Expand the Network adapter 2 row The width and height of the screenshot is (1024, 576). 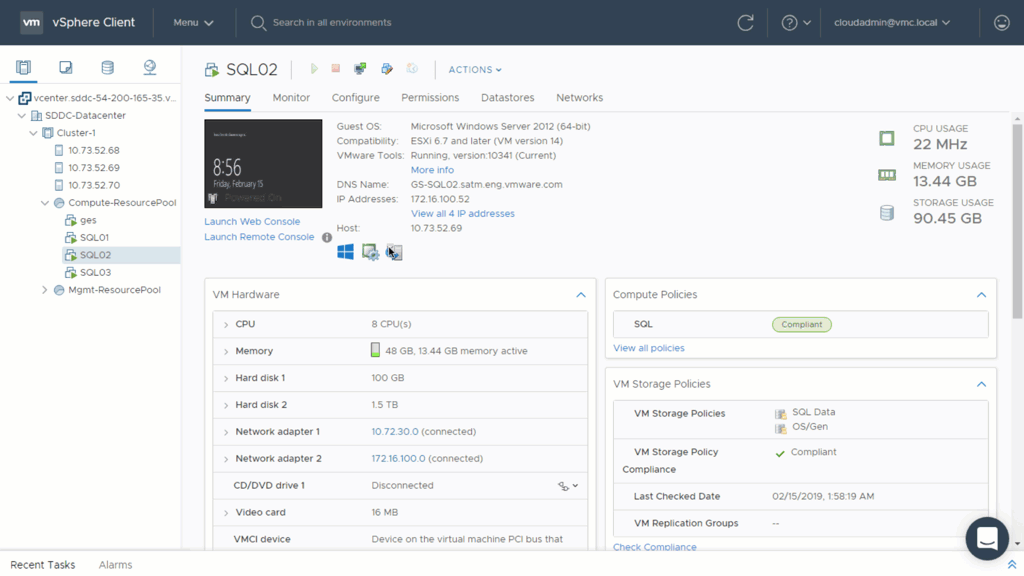click(x=226, y=459)
